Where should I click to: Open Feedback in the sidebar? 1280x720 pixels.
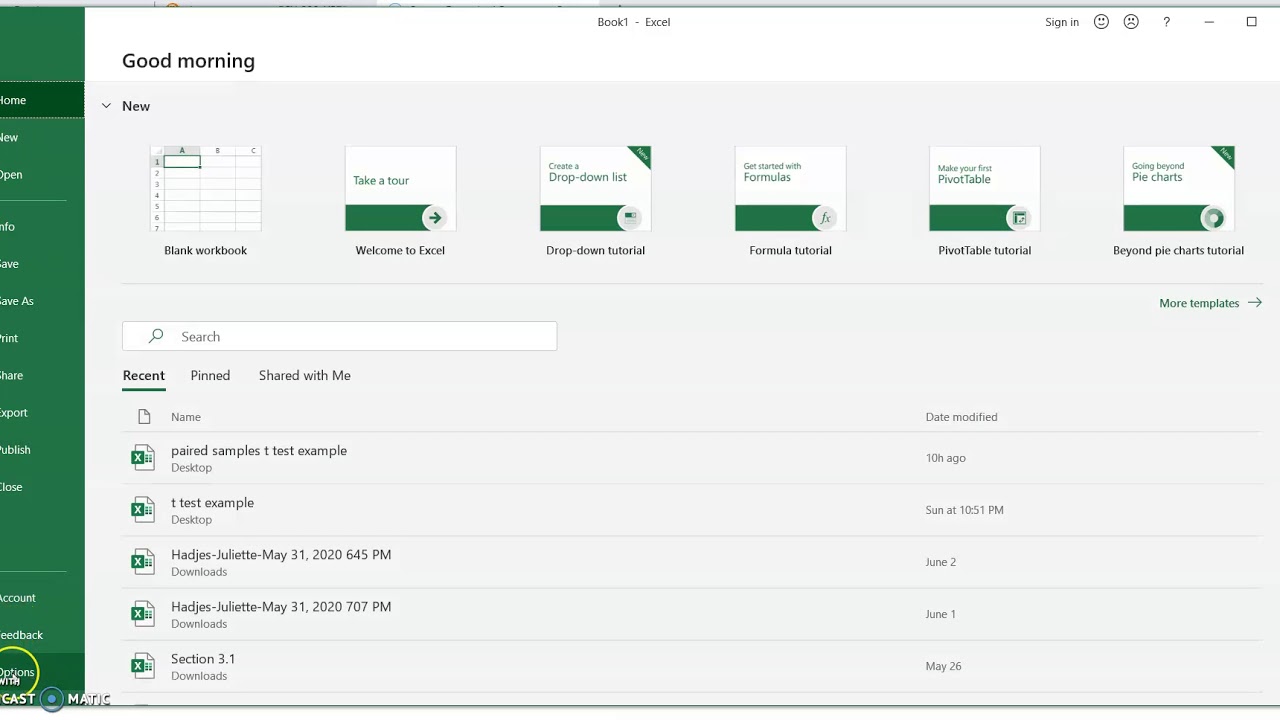click(x=42, y=635)
